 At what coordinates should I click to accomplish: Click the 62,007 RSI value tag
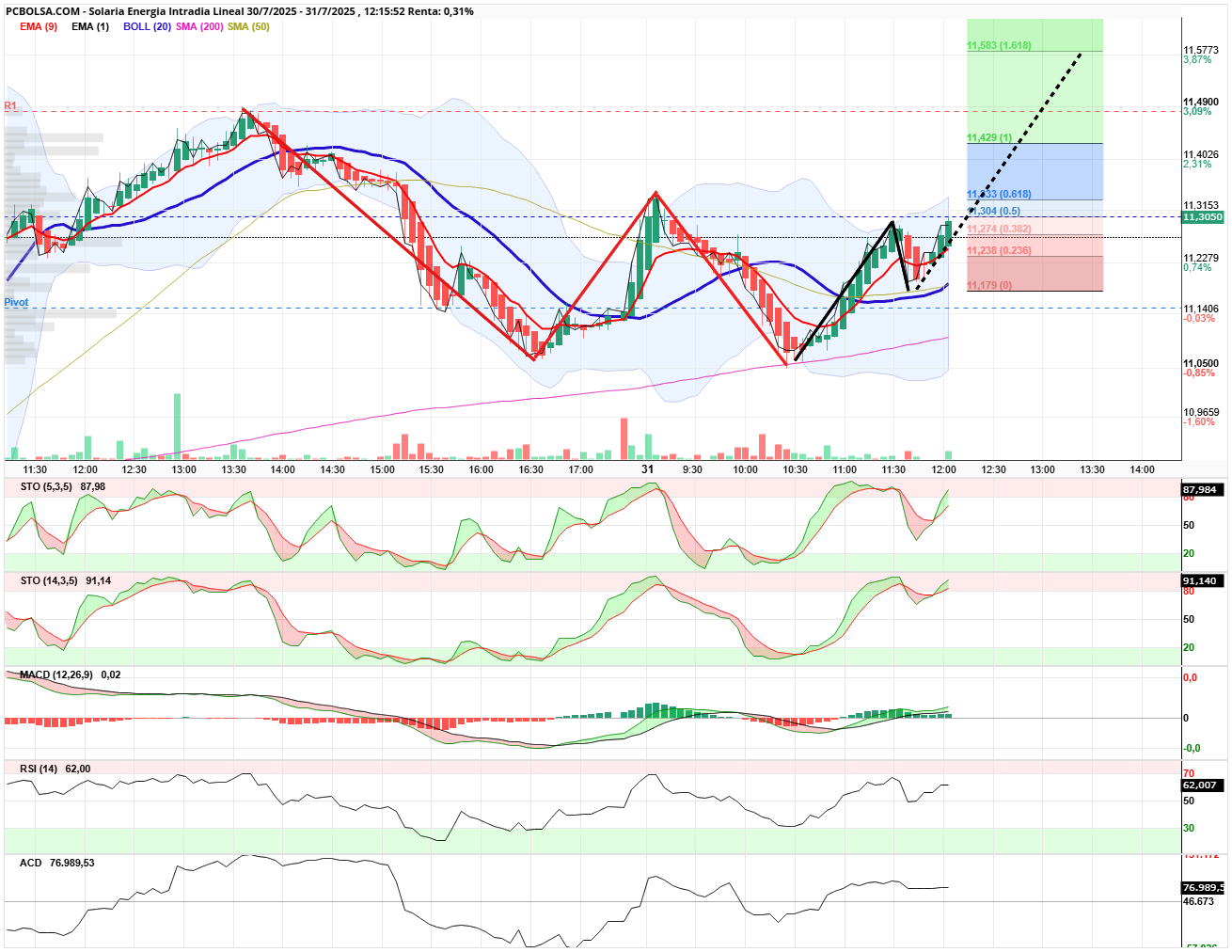(1202, 785)
